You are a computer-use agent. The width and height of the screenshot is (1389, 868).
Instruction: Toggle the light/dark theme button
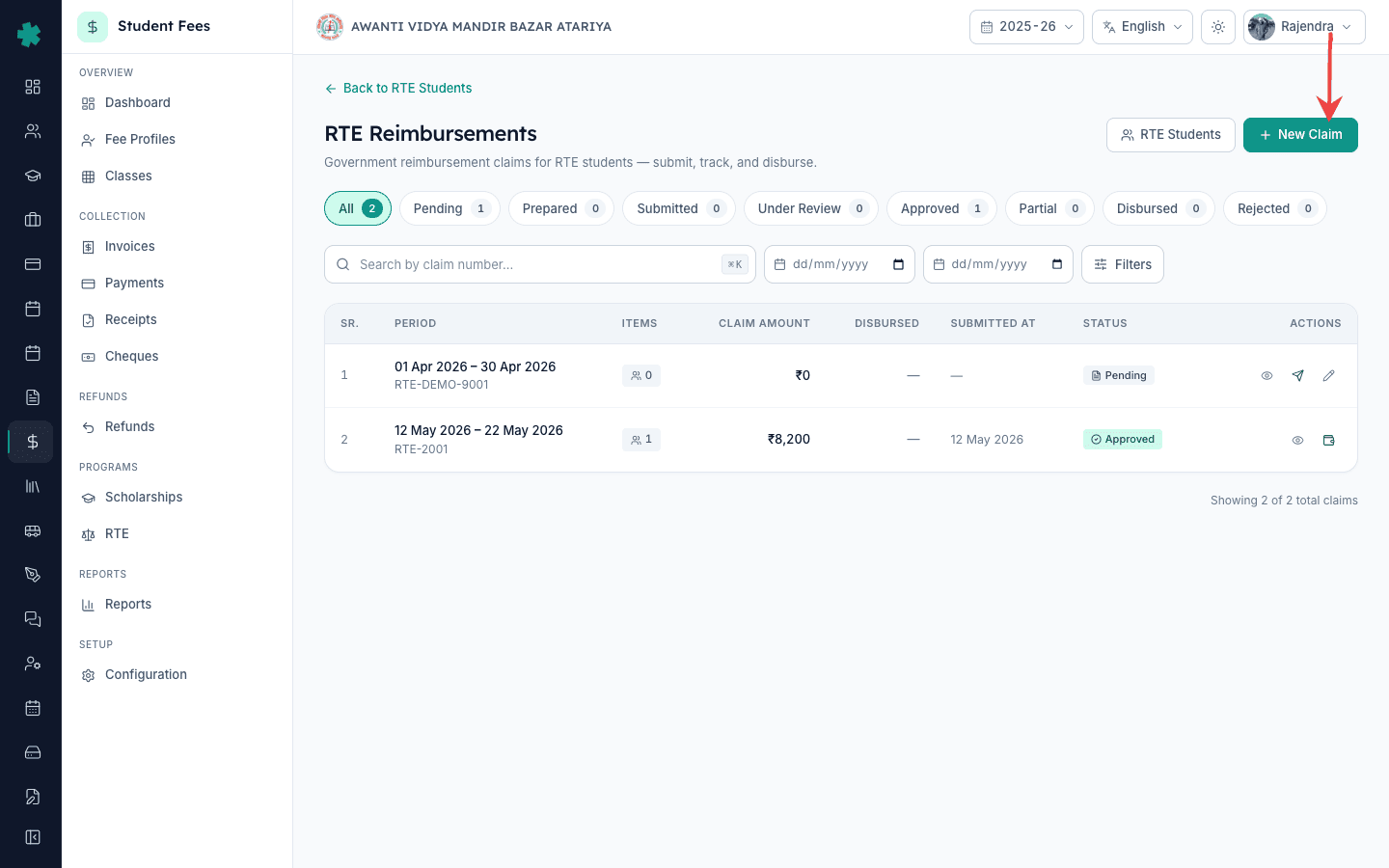[1218, 27]
